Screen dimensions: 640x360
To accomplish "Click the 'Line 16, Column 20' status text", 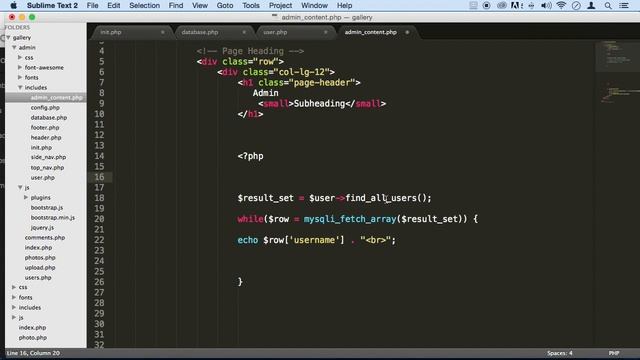I will (33, 353).
